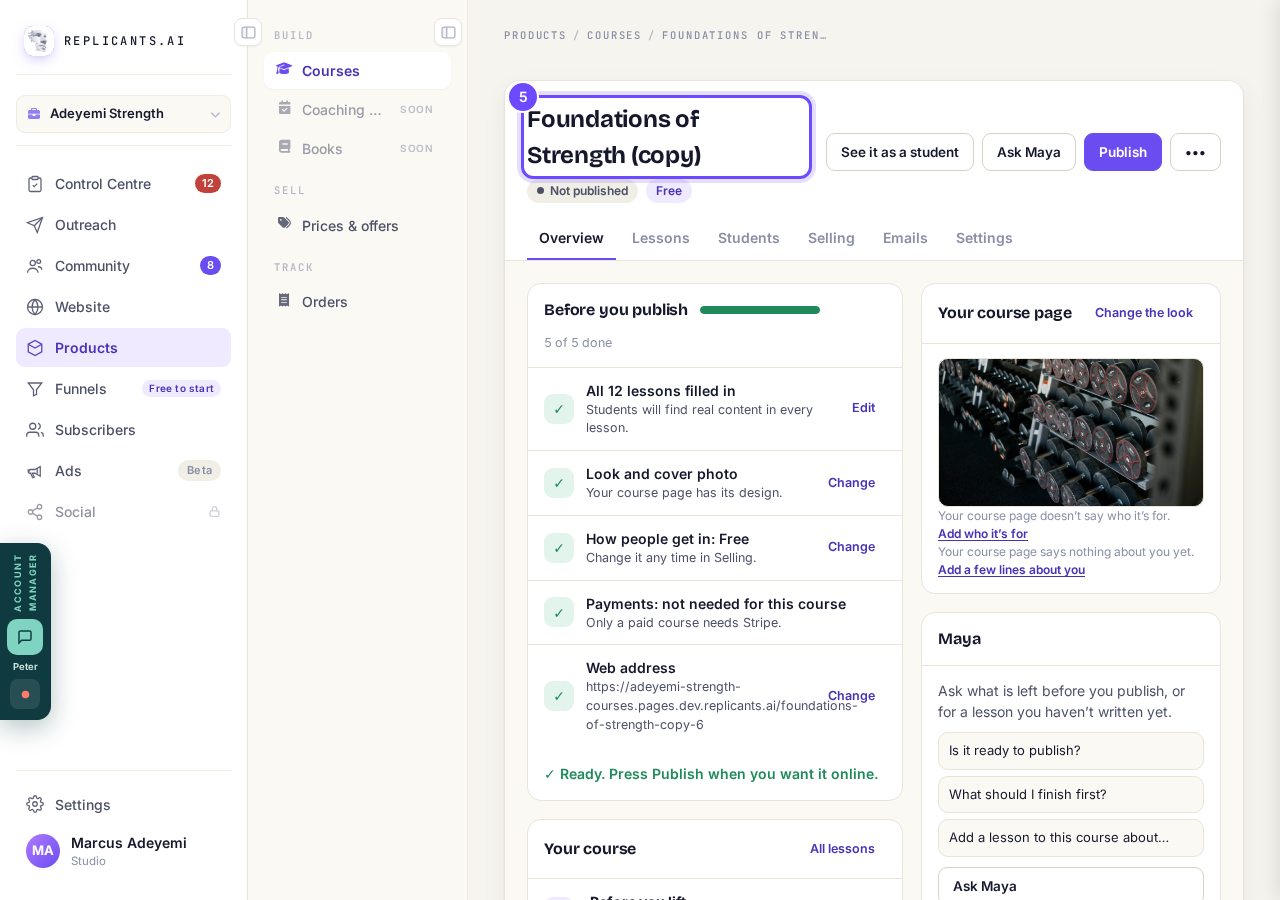Viewport: 1280px width, 900px height.
Task: Open the Selling tab
Action: (831, 238)
